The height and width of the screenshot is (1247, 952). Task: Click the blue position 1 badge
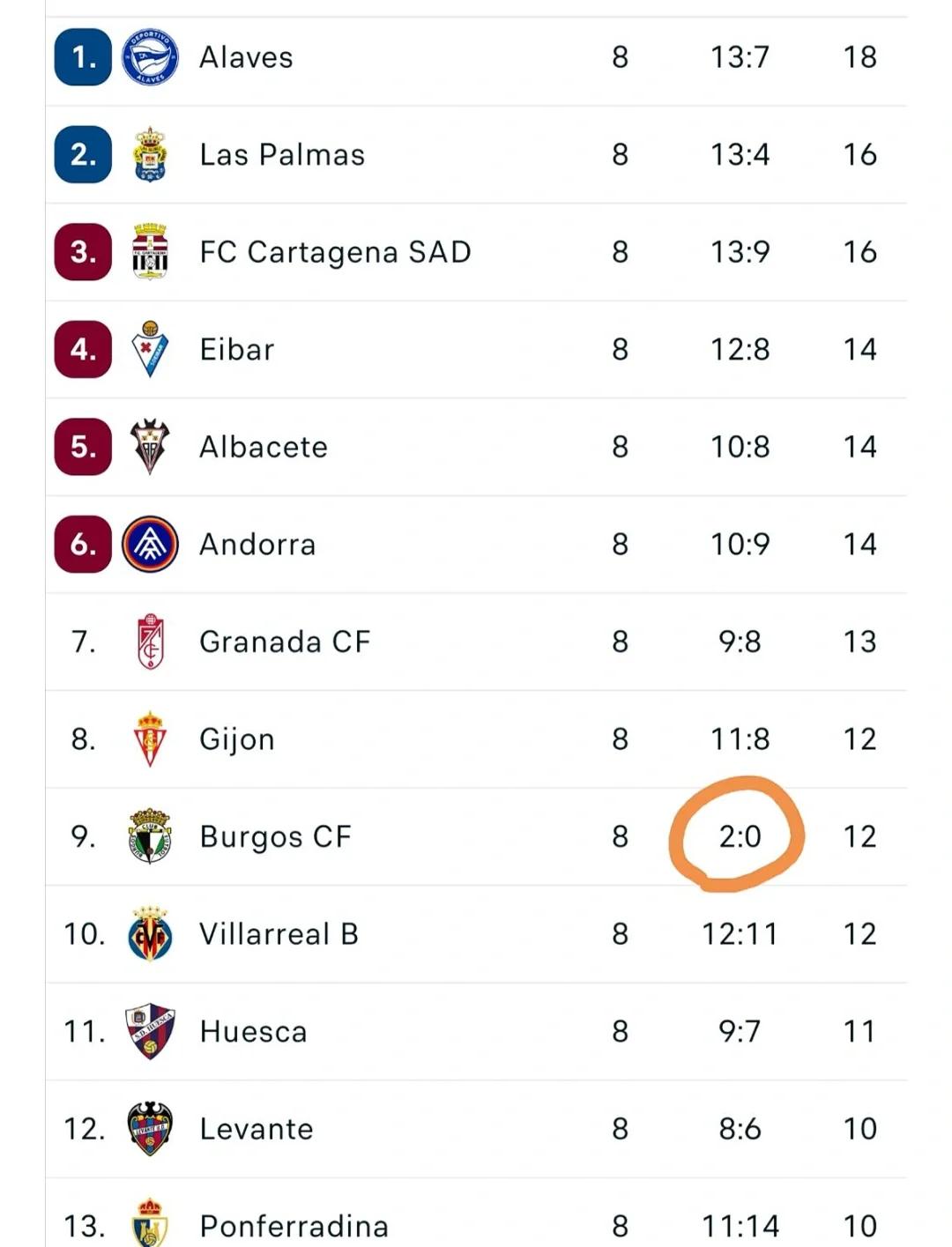83,57
